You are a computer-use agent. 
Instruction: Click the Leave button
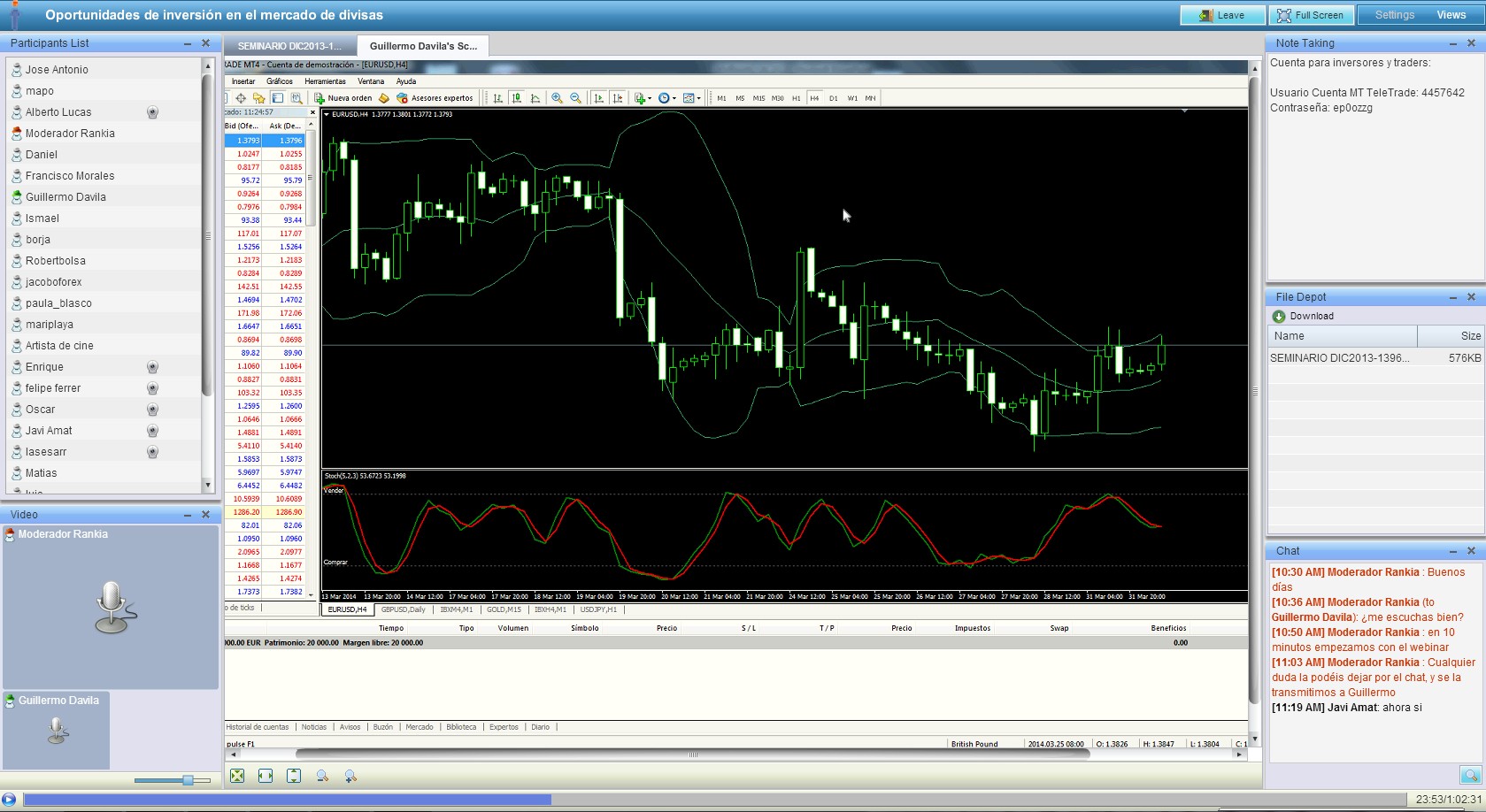[1221, 15]
